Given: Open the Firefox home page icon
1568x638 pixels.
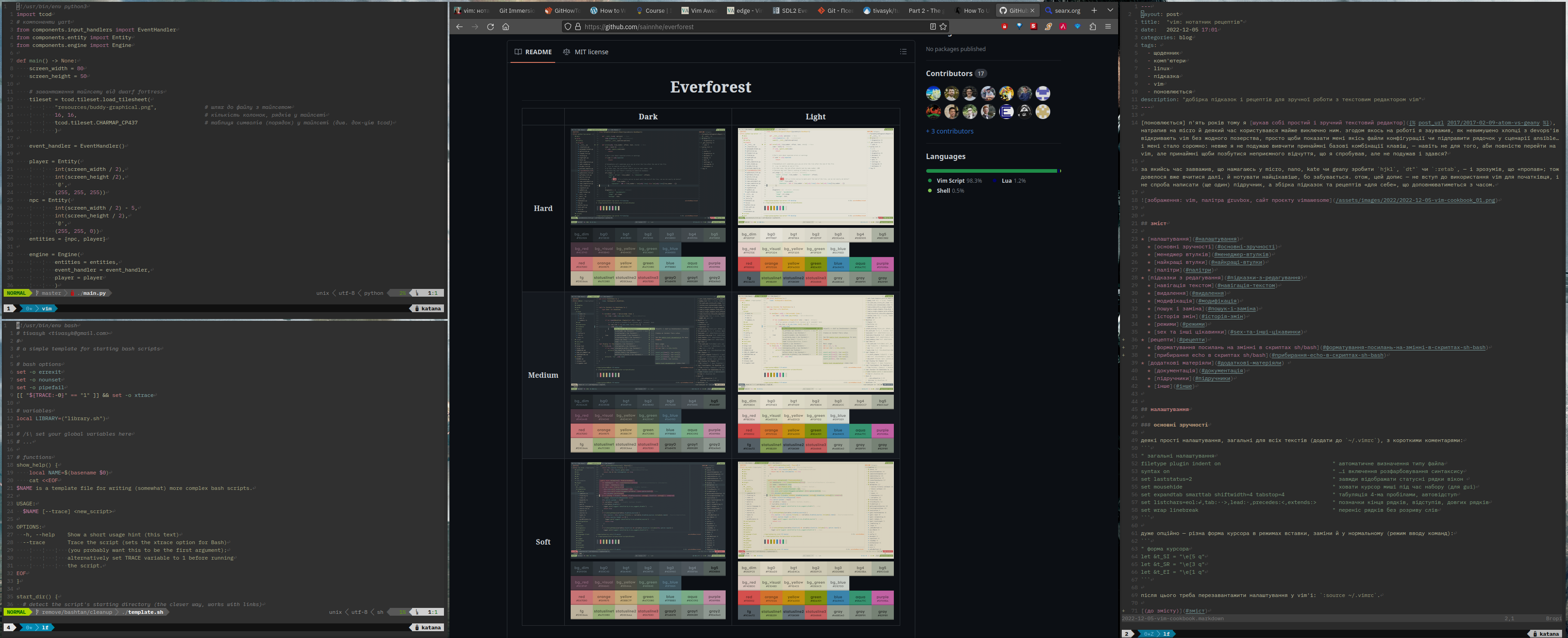Looking at the screenshot, I should click(x=505, y=27).
